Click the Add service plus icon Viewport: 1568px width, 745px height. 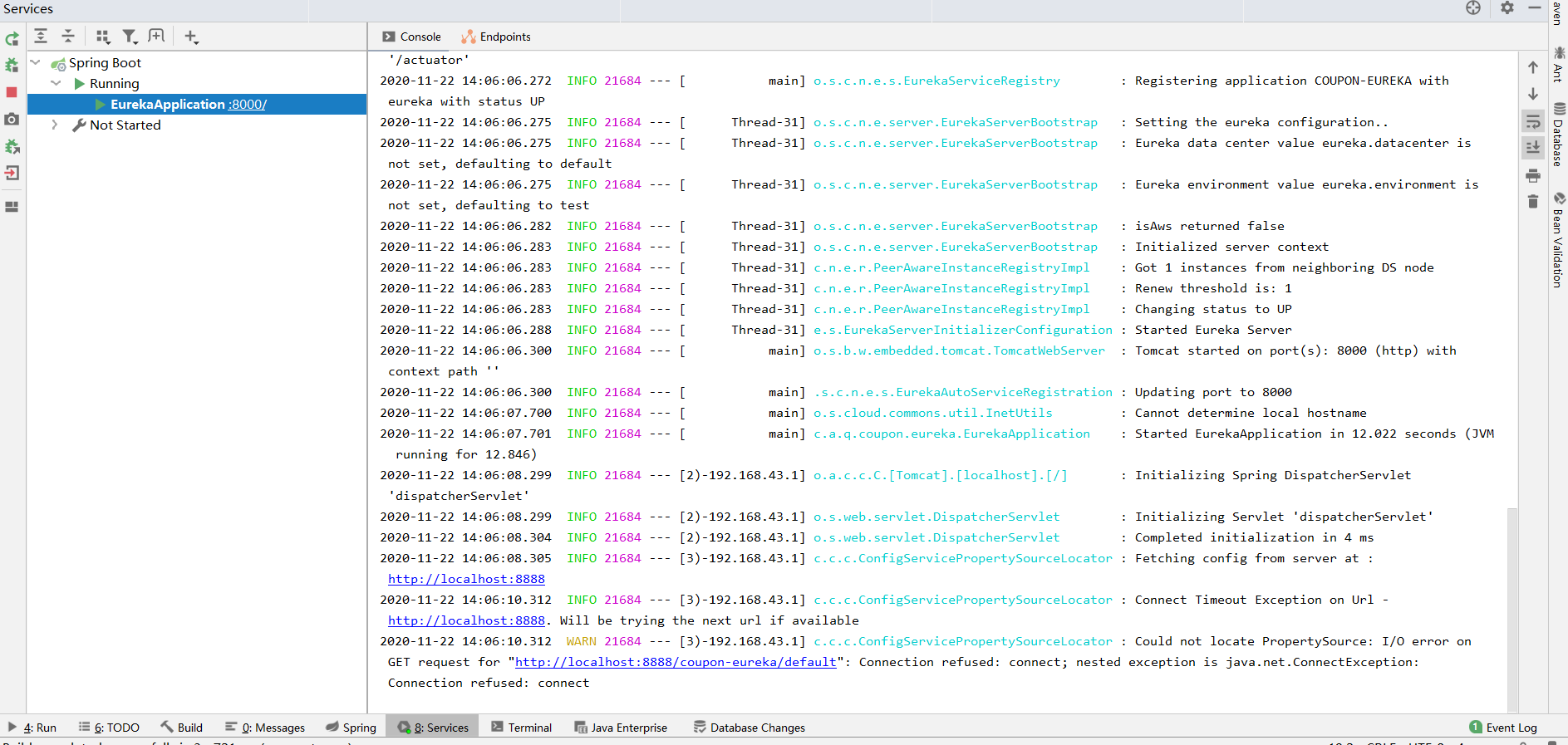point(191,37)
